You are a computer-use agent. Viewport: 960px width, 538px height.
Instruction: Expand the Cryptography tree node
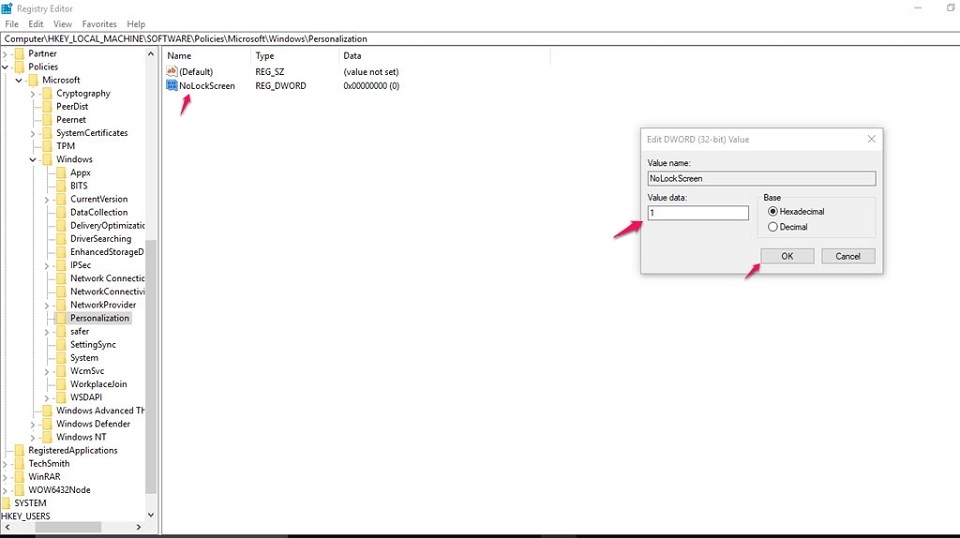click(x=33, y=94)
